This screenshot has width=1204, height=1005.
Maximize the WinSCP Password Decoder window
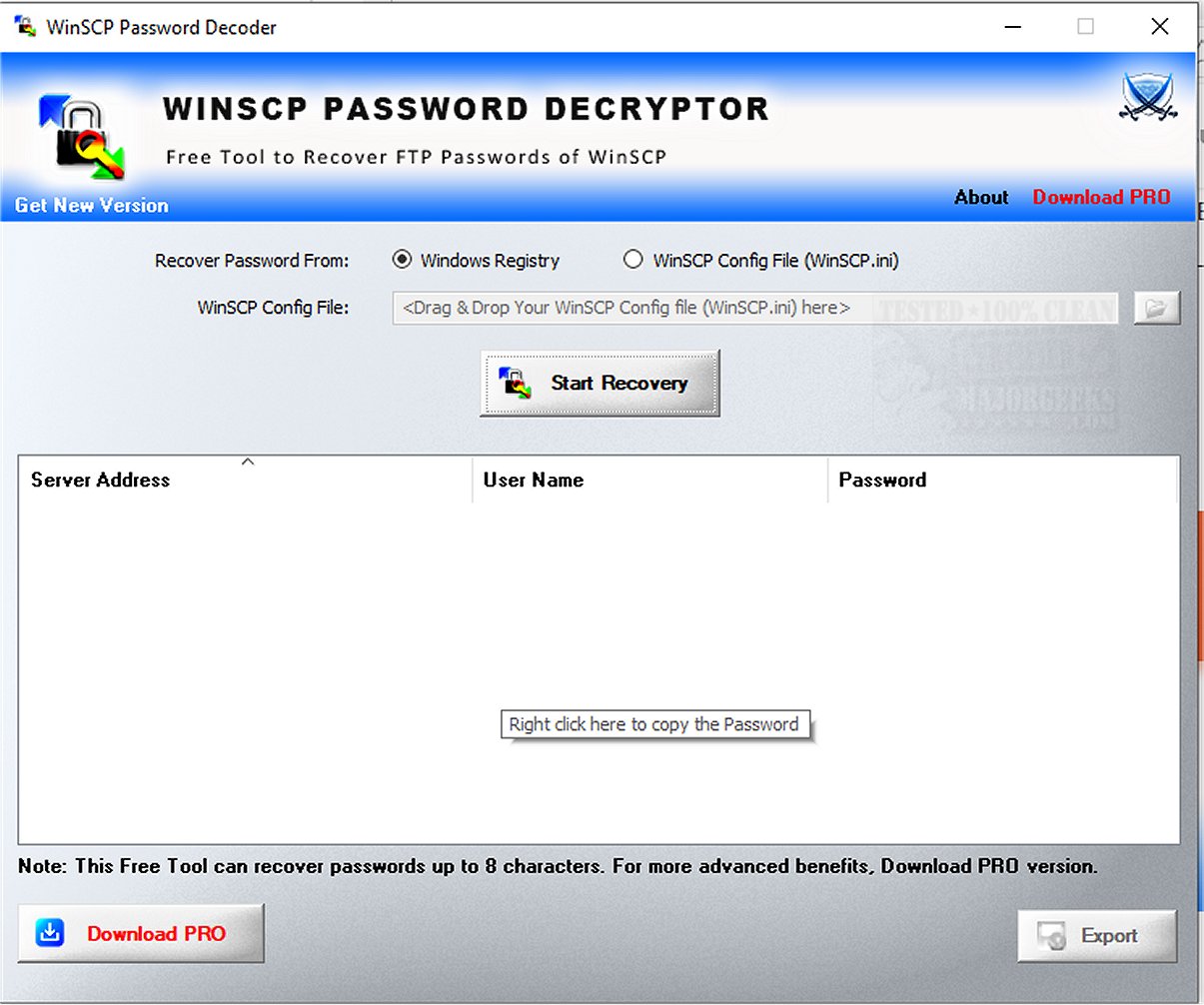(1085, 27)
